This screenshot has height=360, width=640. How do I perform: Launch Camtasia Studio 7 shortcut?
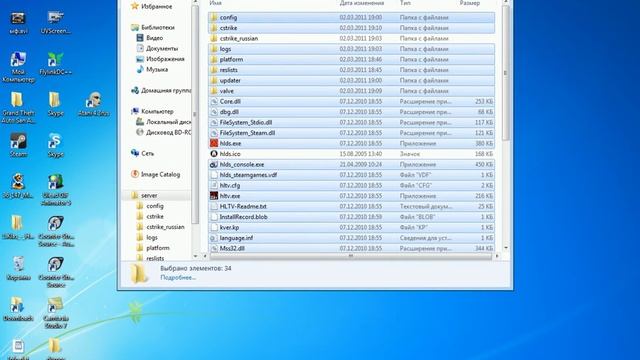click(56, 313)
